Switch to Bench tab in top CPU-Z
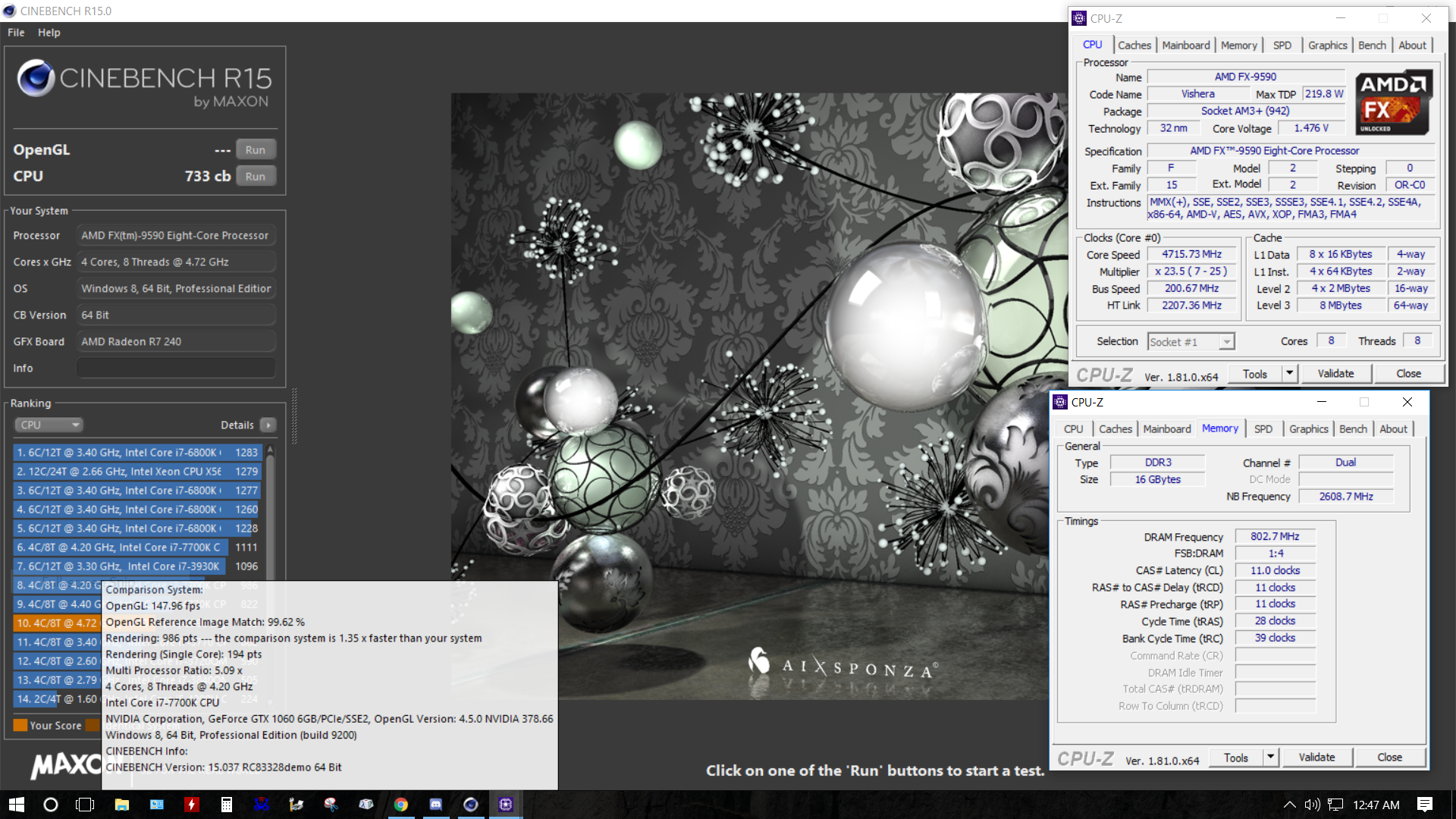The height and width of the screenshot is (819, 1456). 1372,45
